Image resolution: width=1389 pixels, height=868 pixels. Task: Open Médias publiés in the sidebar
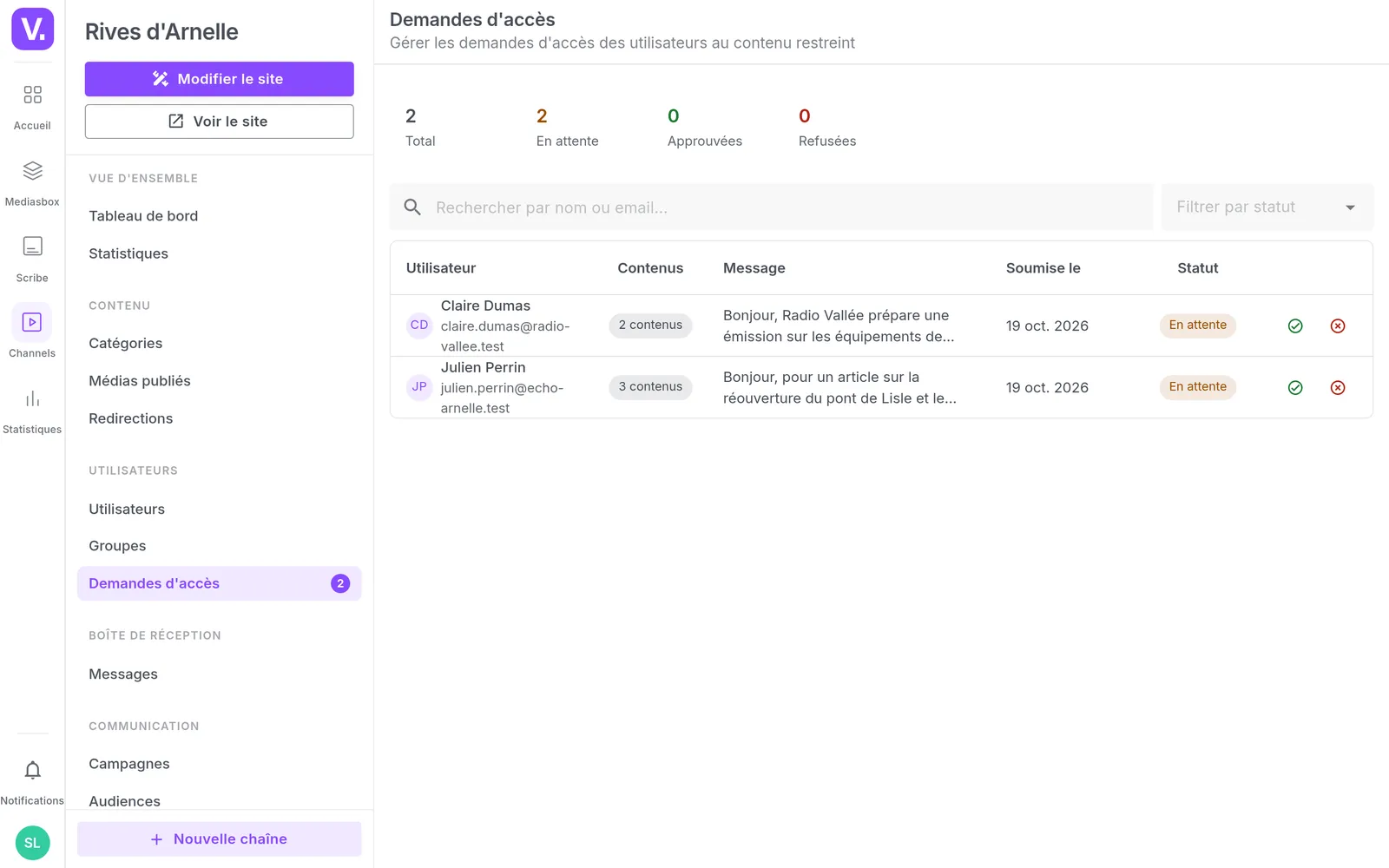[139, 381]
